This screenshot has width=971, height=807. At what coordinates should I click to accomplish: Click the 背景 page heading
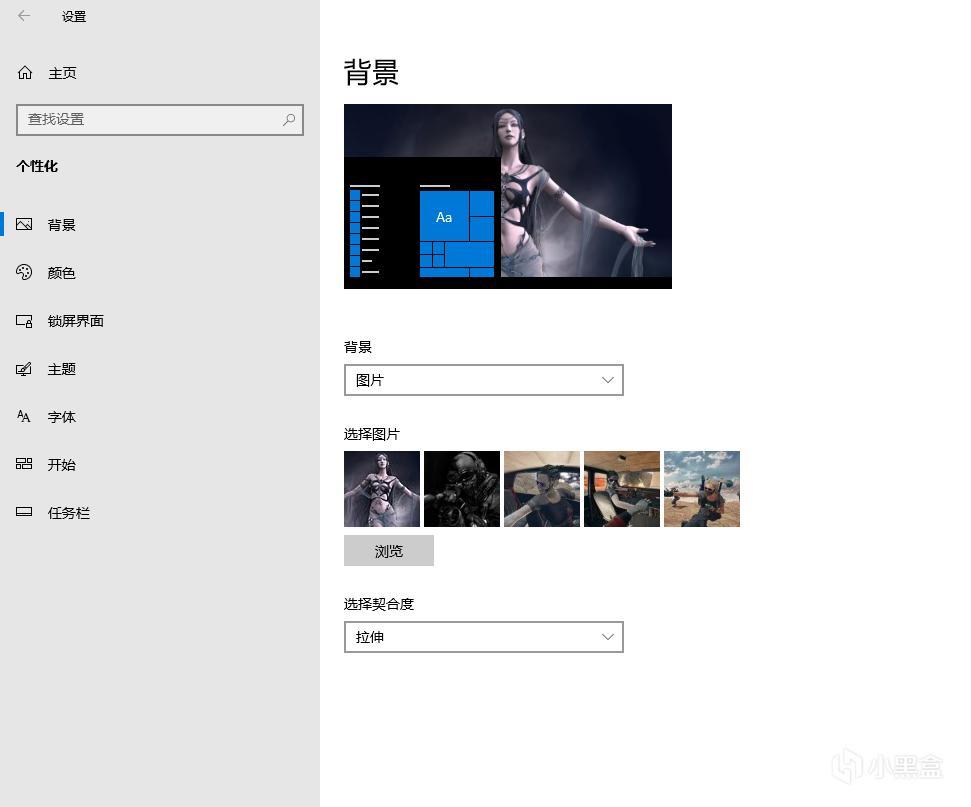coord(371,72)
